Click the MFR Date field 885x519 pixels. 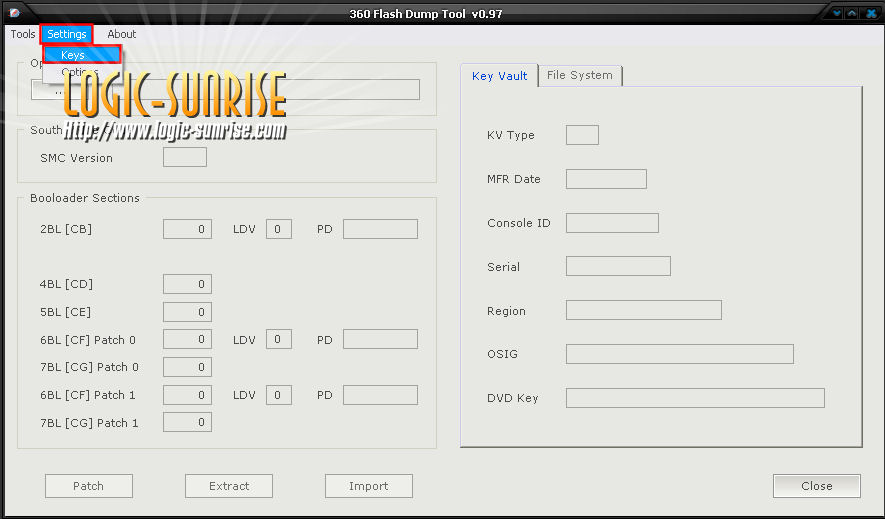[606, 179]
